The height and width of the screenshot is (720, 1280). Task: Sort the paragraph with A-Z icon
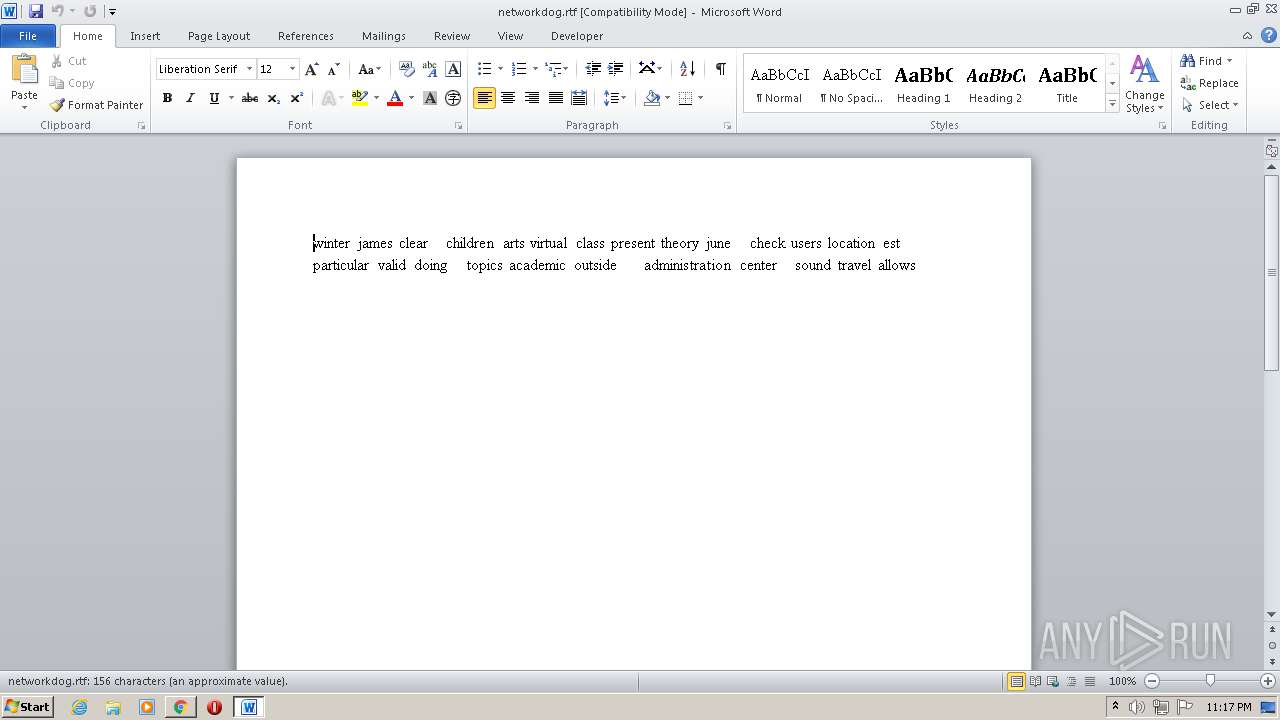(687, 69)
